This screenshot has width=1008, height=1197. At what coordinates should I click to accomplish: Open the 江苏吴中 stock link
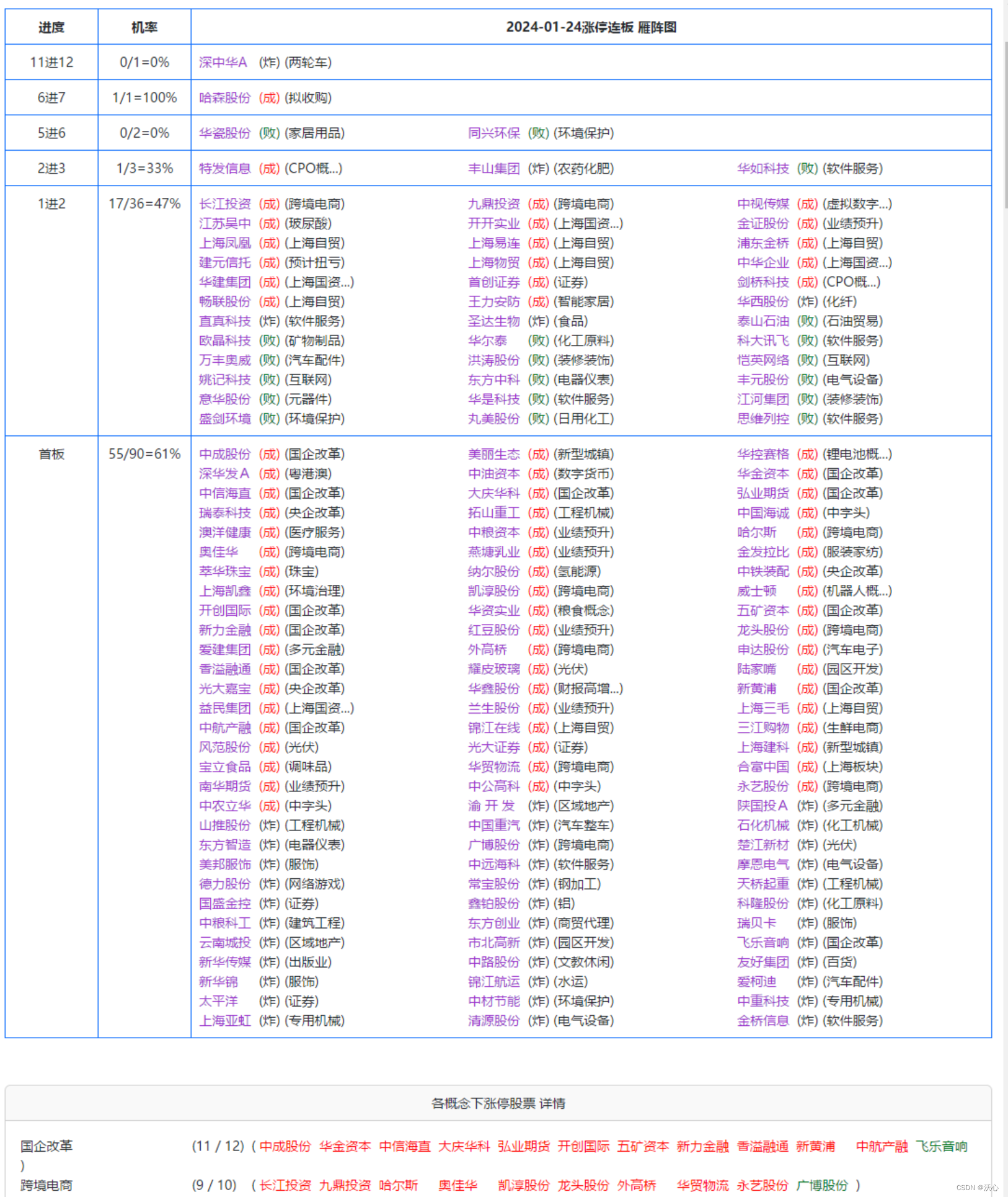coord(224,223)
